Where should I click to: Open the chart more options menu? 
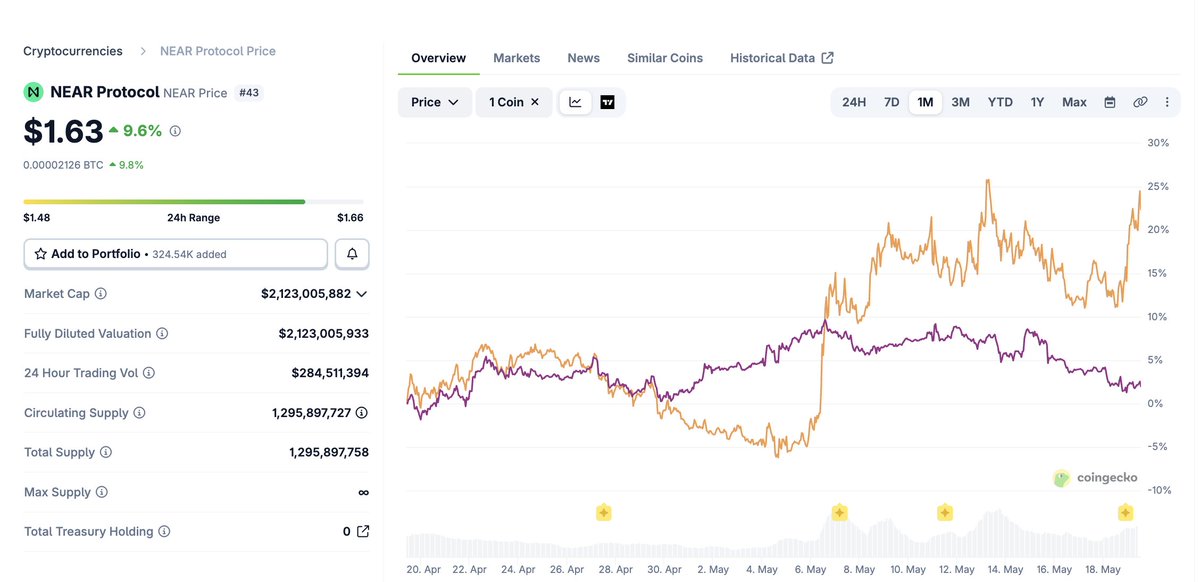1167,102
